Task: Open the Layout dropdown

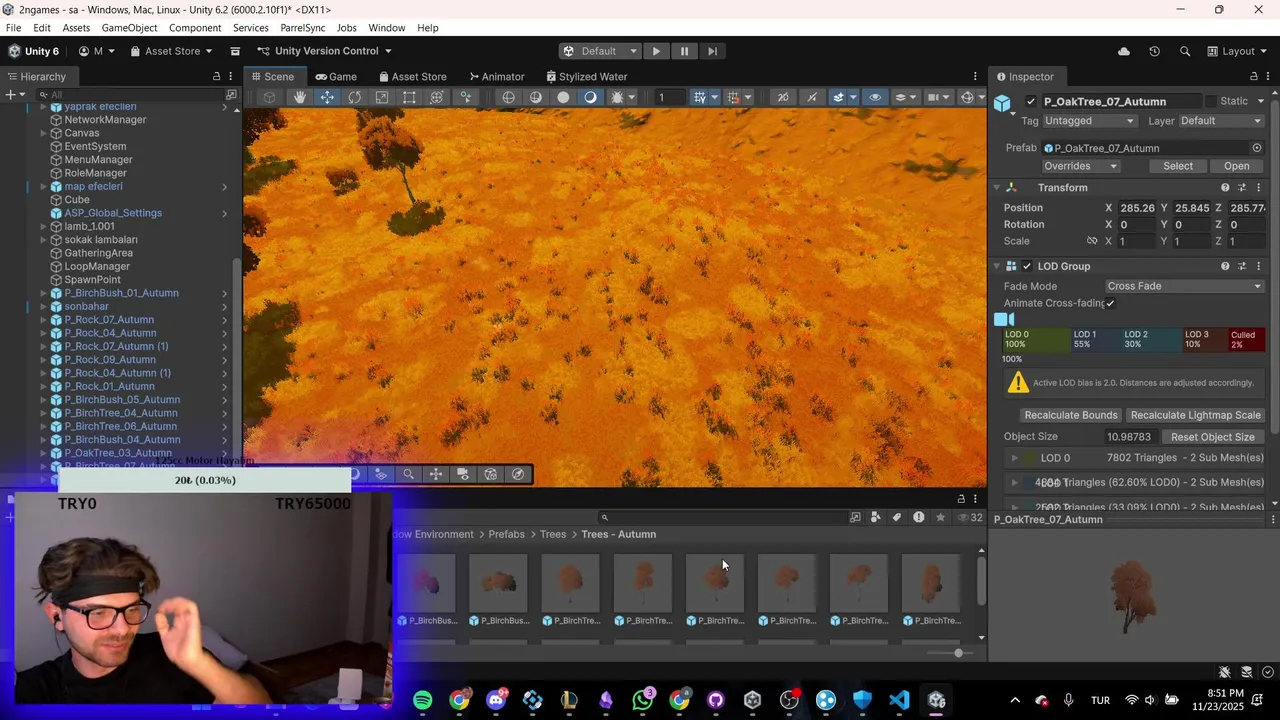Action: tap(1238, 51)
